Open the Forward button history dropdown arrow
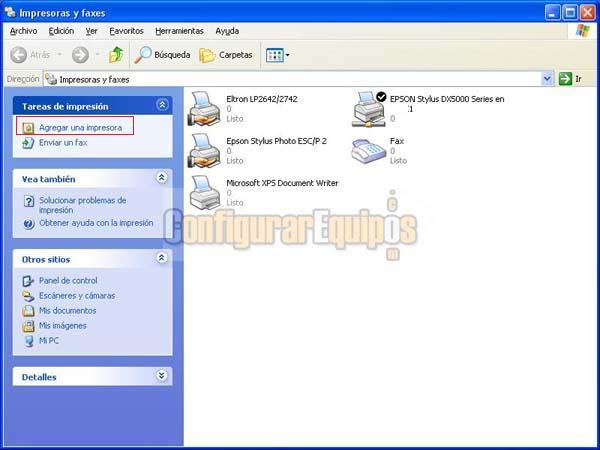The height and width of the screenshot is (450, 600). [x=98, y=55]
